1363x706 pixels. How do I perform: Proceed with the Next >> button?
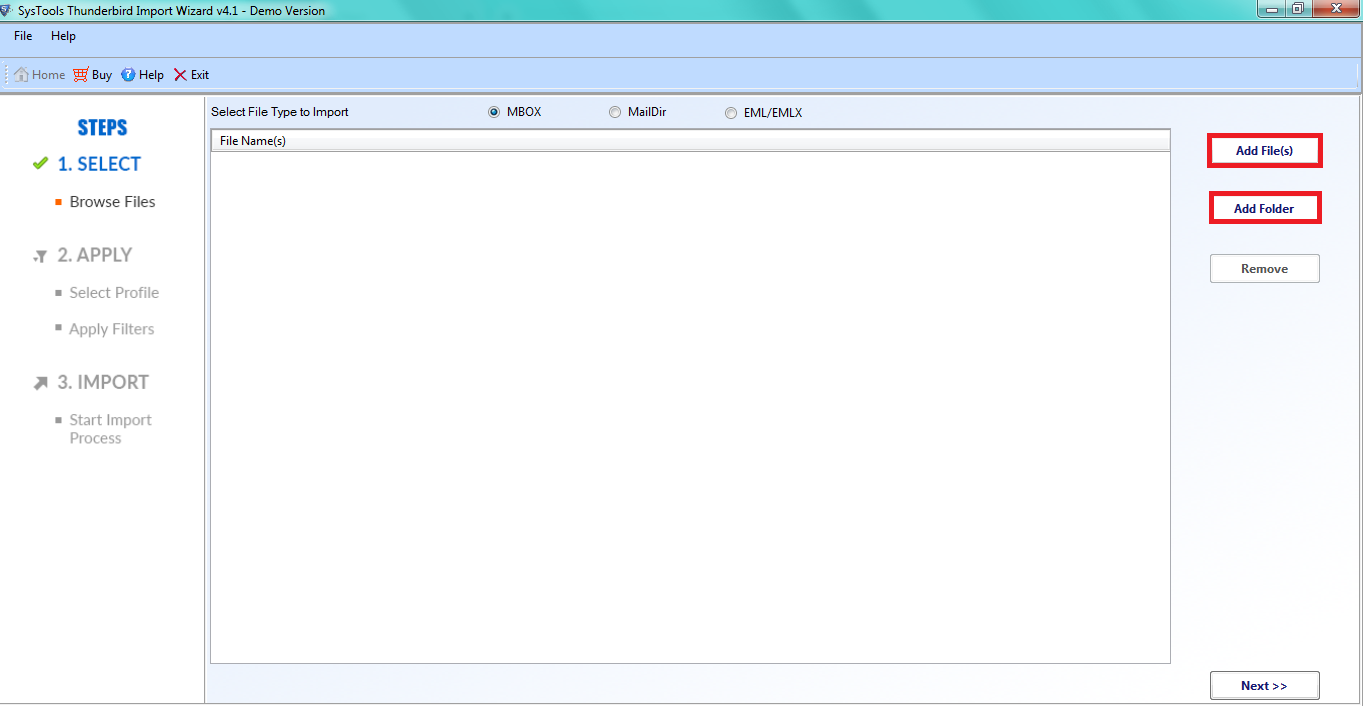[x=1264, y=686]
